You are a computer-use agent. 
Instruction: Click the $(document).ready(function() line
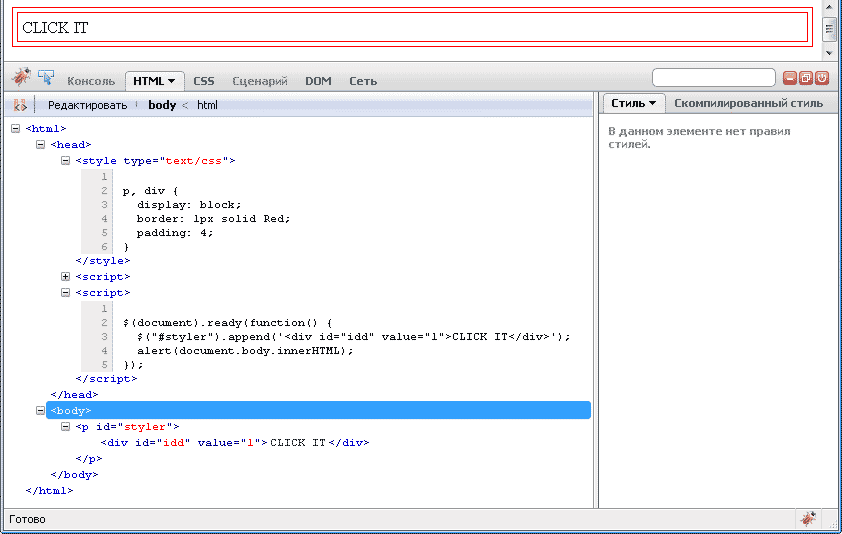coord(227,323)
